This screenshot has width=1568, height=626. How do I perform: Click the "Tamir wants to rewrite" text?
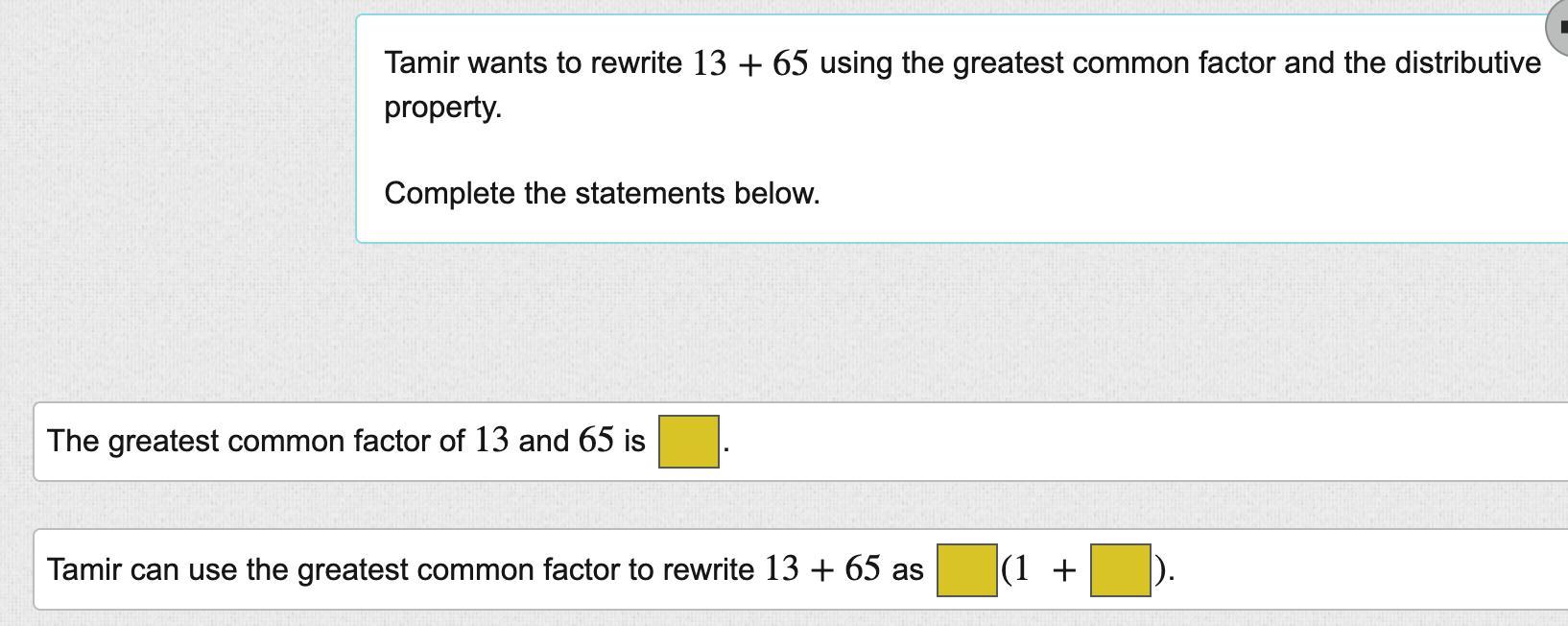pos(533,63)
